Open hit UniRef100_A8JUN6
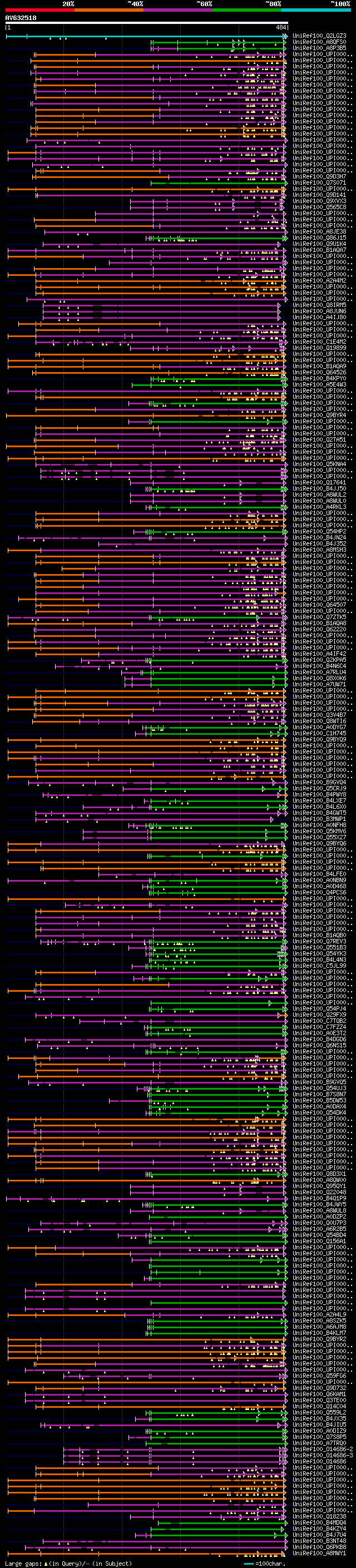 tap(319, 311)
